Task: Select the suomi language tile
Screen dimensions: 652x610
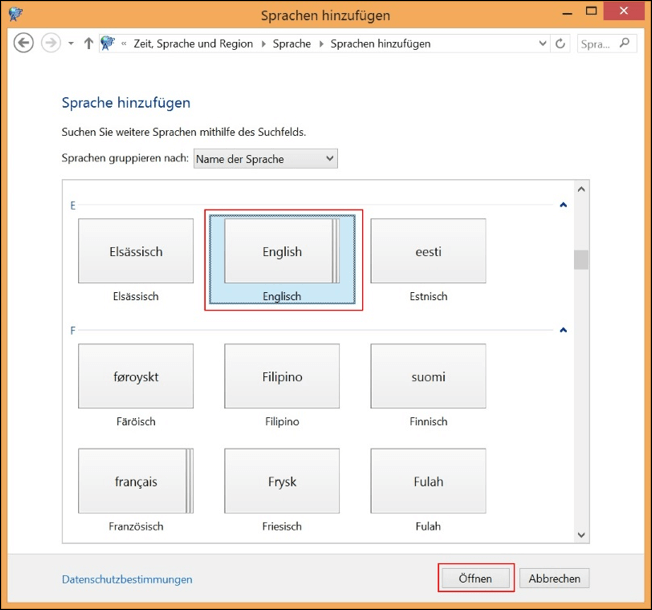Action: click(x=428, y=376)
